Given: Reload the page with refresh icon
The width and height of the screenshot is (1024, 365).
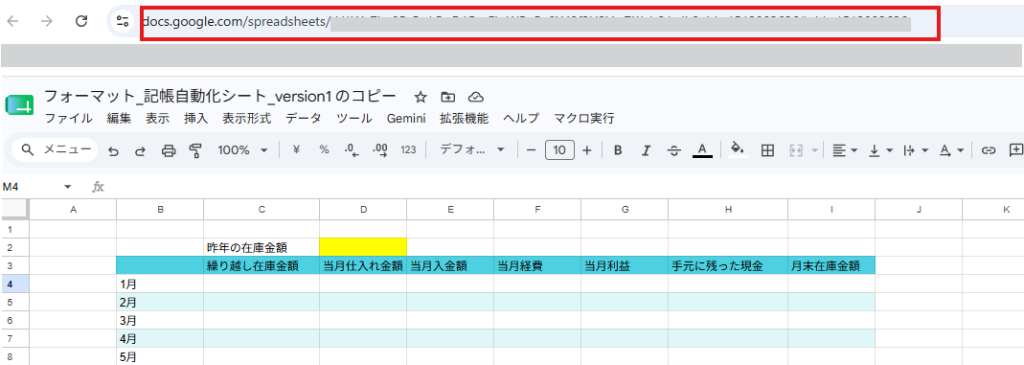Looking at the screenshot, I should tap(82, 21).
